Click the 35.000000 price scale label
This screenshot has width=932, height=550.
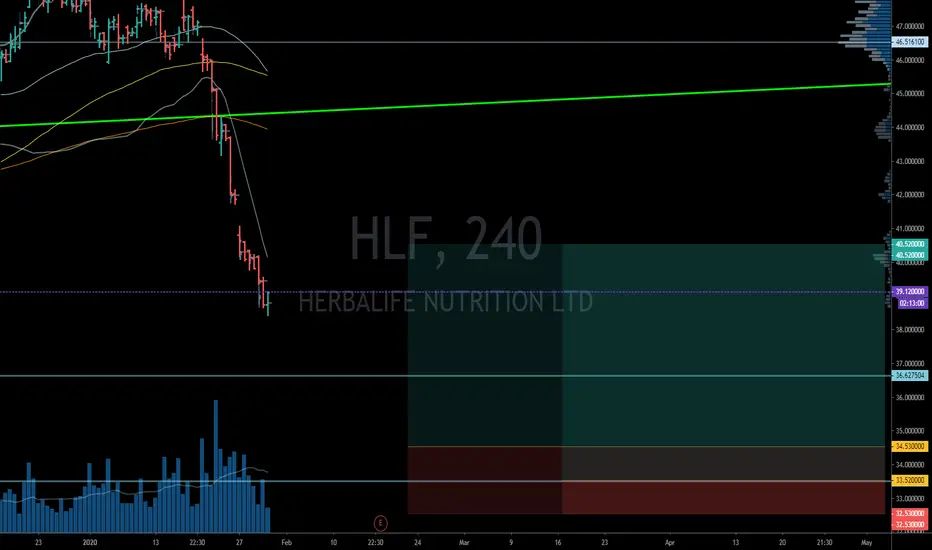(910, 430)
